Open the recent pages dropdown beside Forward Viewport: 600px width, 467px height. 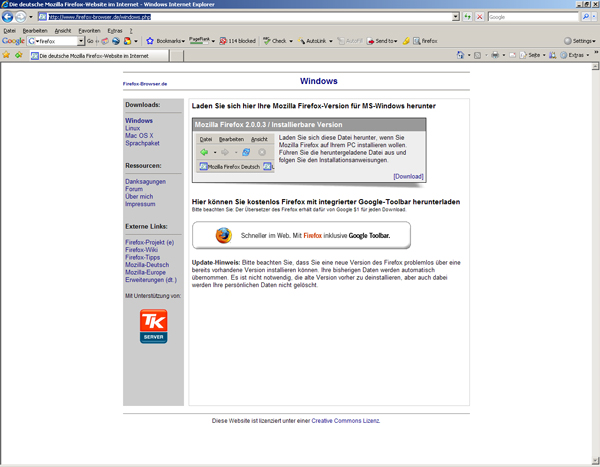coord(31,17)
